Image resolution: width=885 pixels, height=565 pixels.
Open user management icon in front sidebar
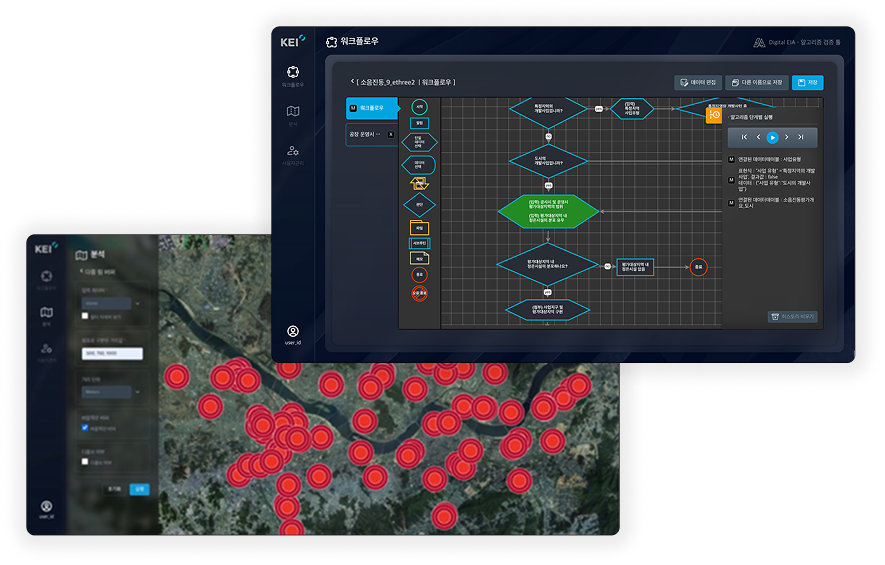coord(293,152)
